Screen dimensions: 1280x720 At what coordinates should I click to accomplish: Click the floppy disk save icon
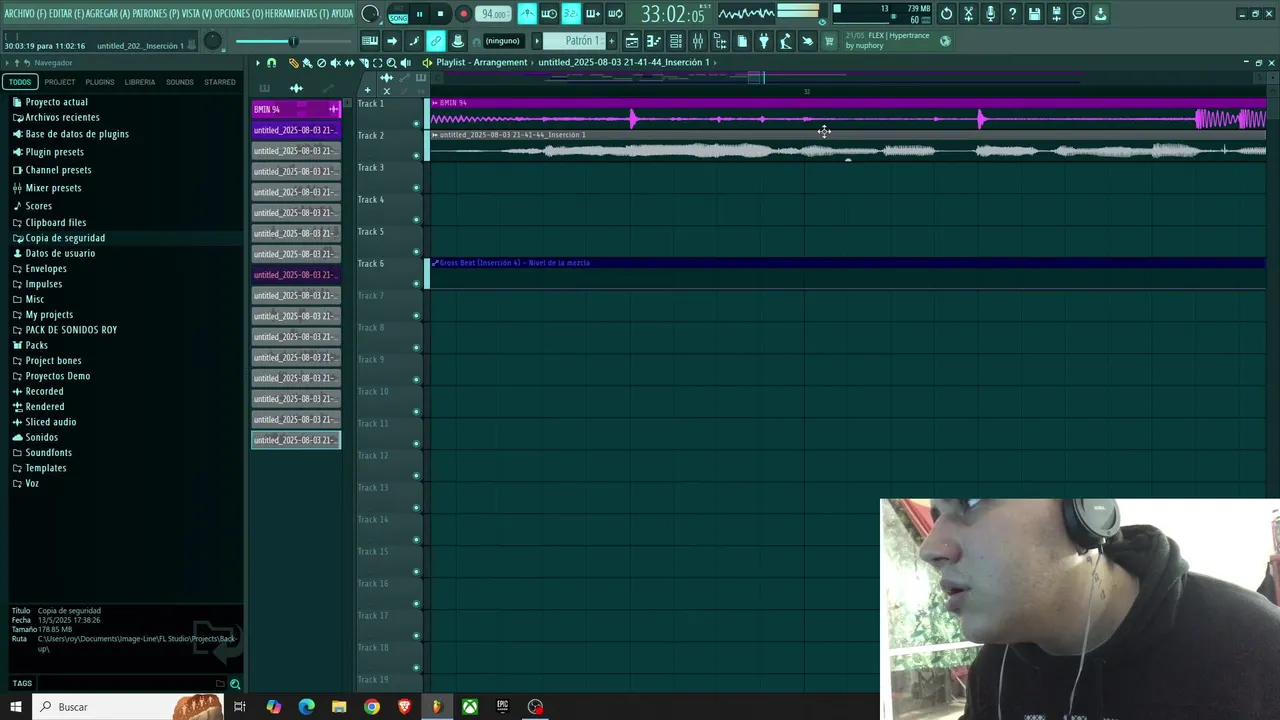pyautogui.click(x=1034, y=14)
